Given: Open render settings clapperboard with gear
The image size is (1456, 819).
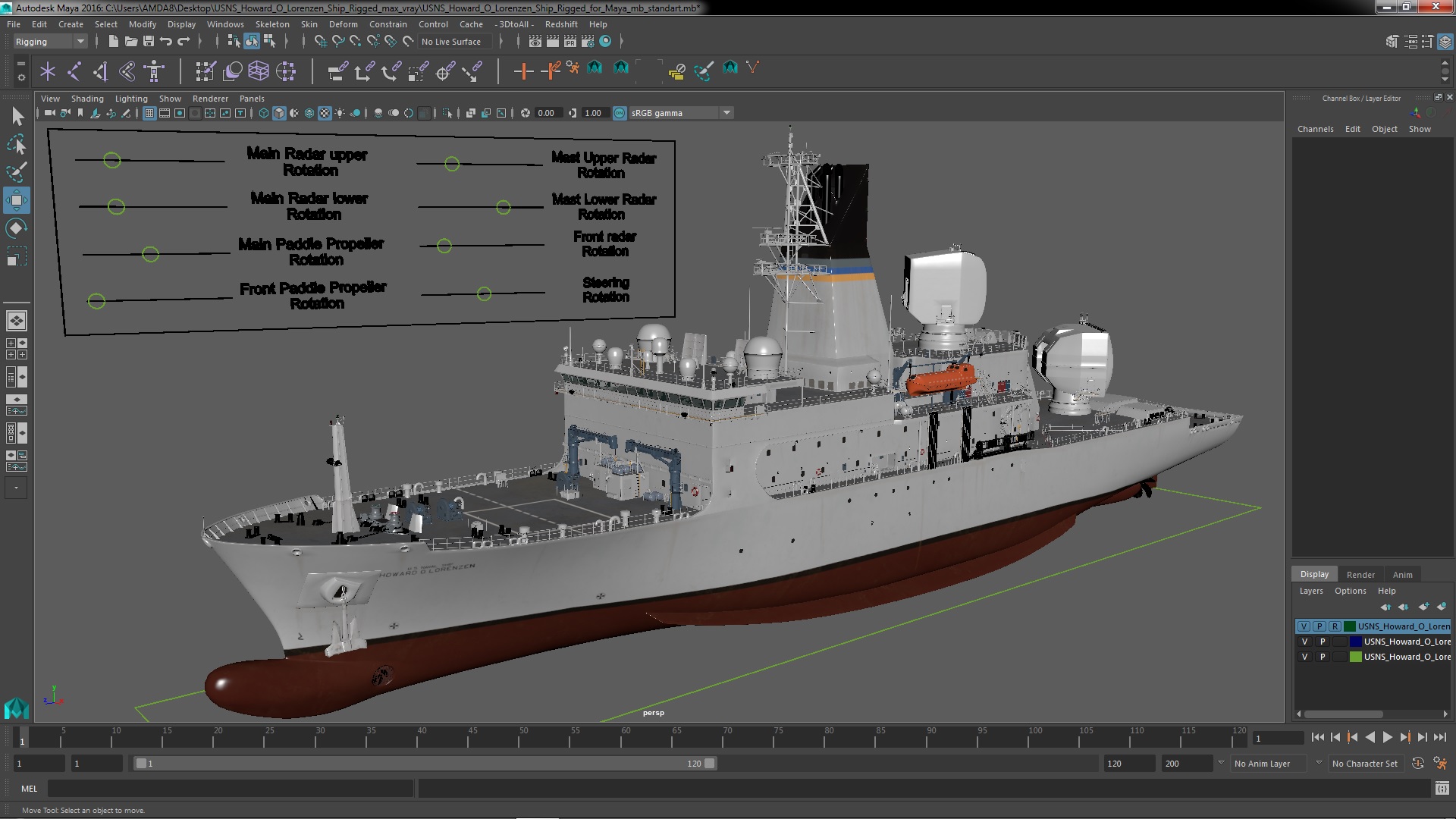Looking at the screenshot, I should pyautogui.click(x=587, y=42).
